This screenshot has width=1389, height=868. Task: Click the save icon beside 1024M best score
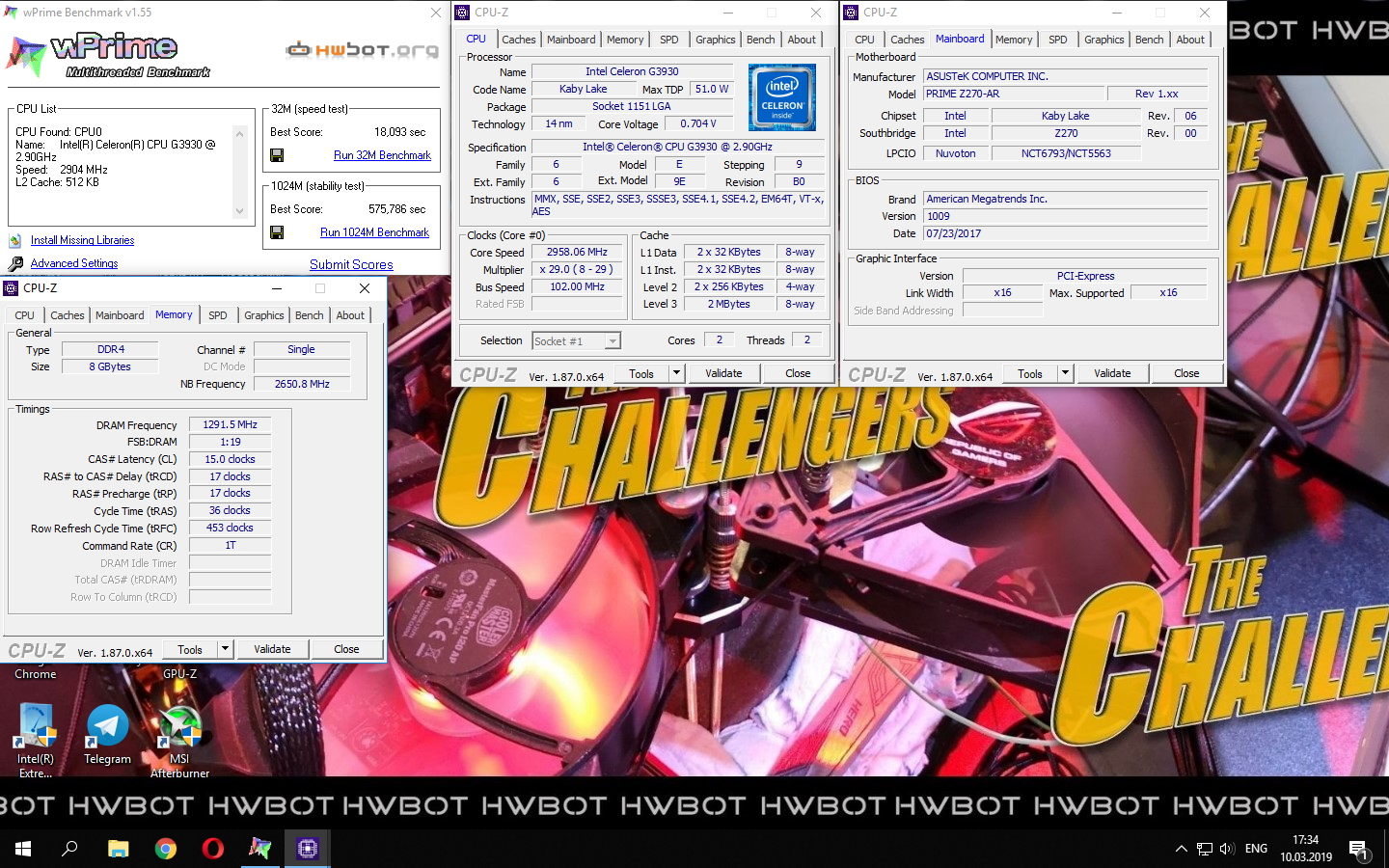coord(277,232)
